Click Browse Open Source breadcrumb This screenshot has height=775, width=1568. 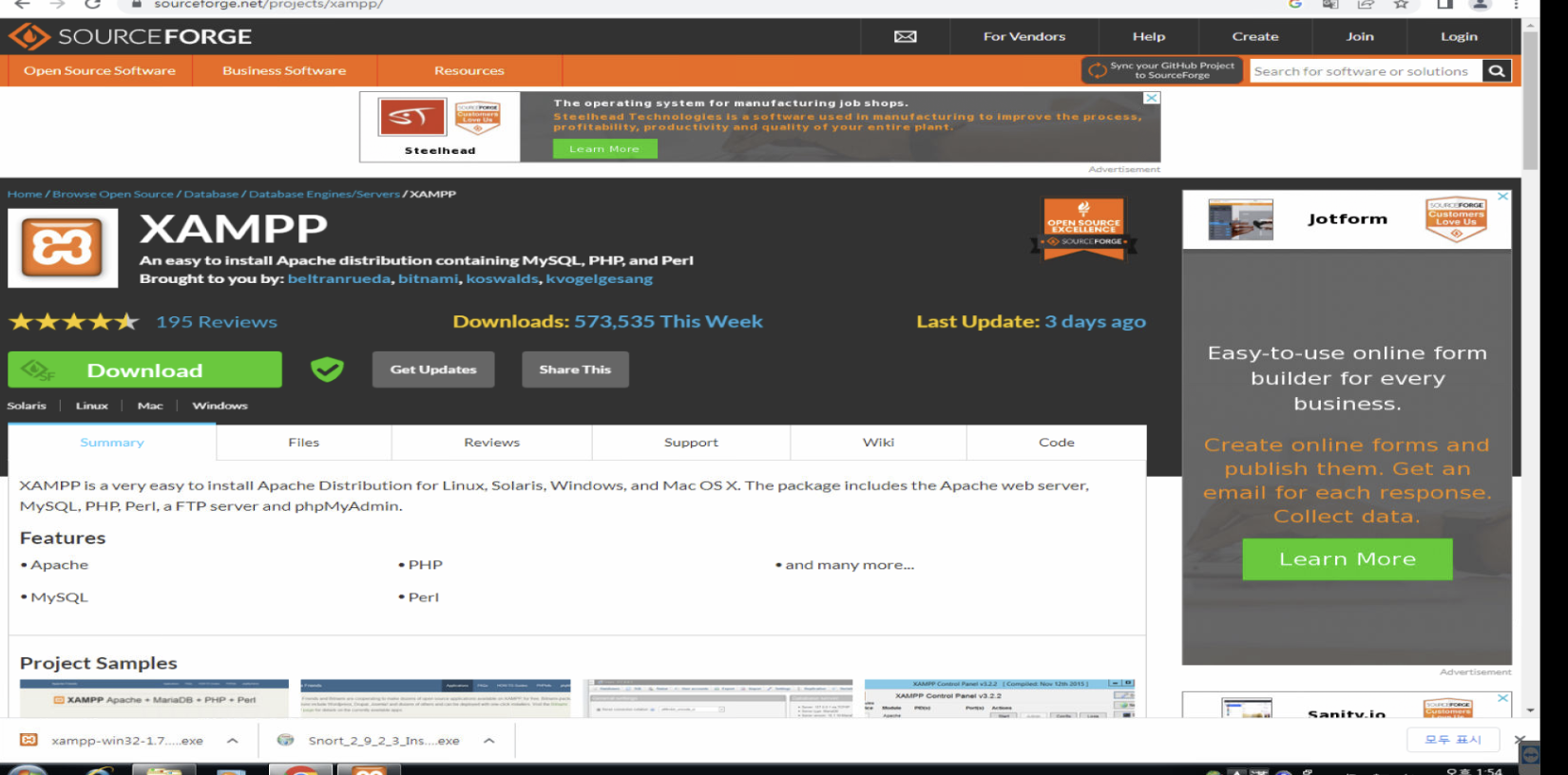(113, 194)
